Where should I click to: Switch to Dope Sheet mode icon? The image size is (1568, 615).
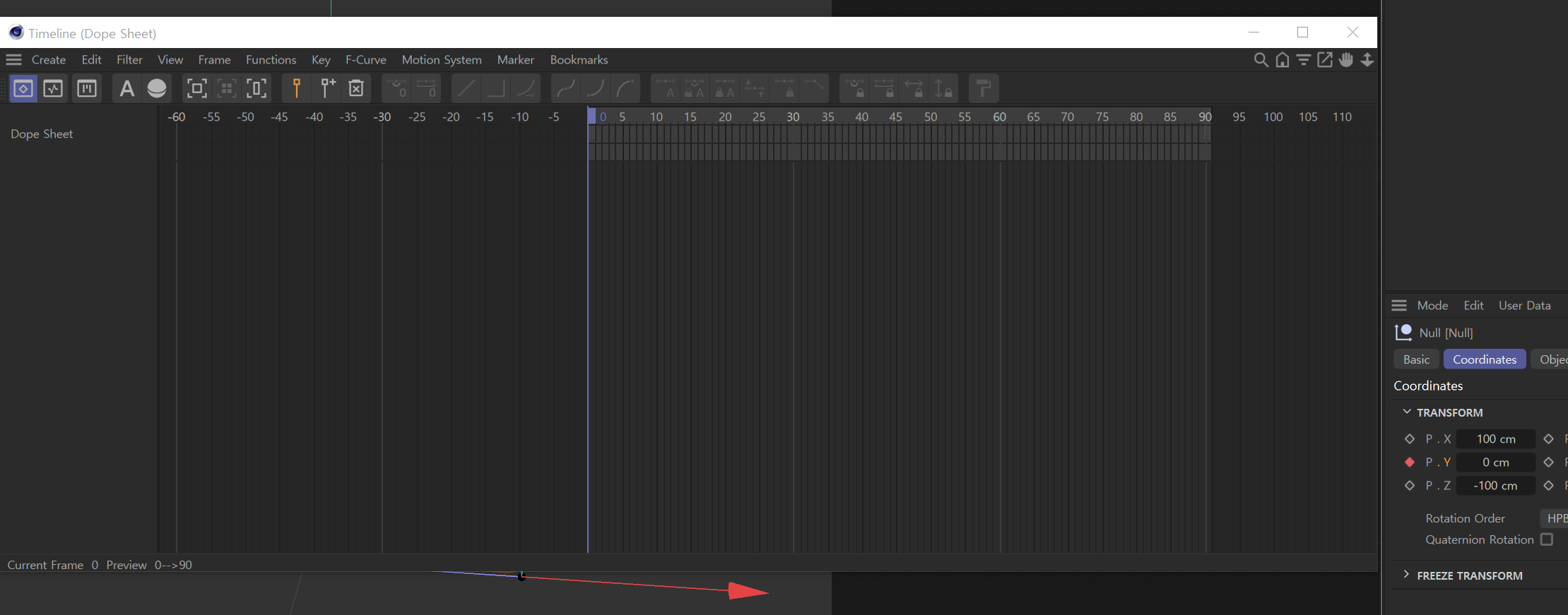[23, 89]
